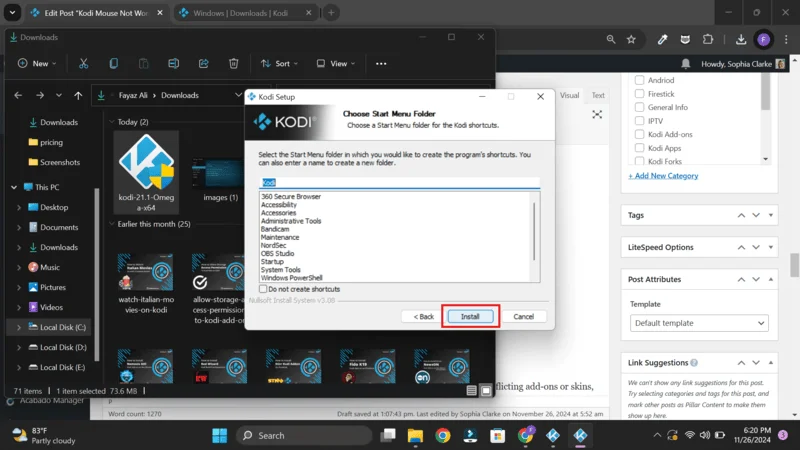The height and width of the screenshot is (450, 800).
Task: Select Bandicam in folder list
Action: point(275,229)
